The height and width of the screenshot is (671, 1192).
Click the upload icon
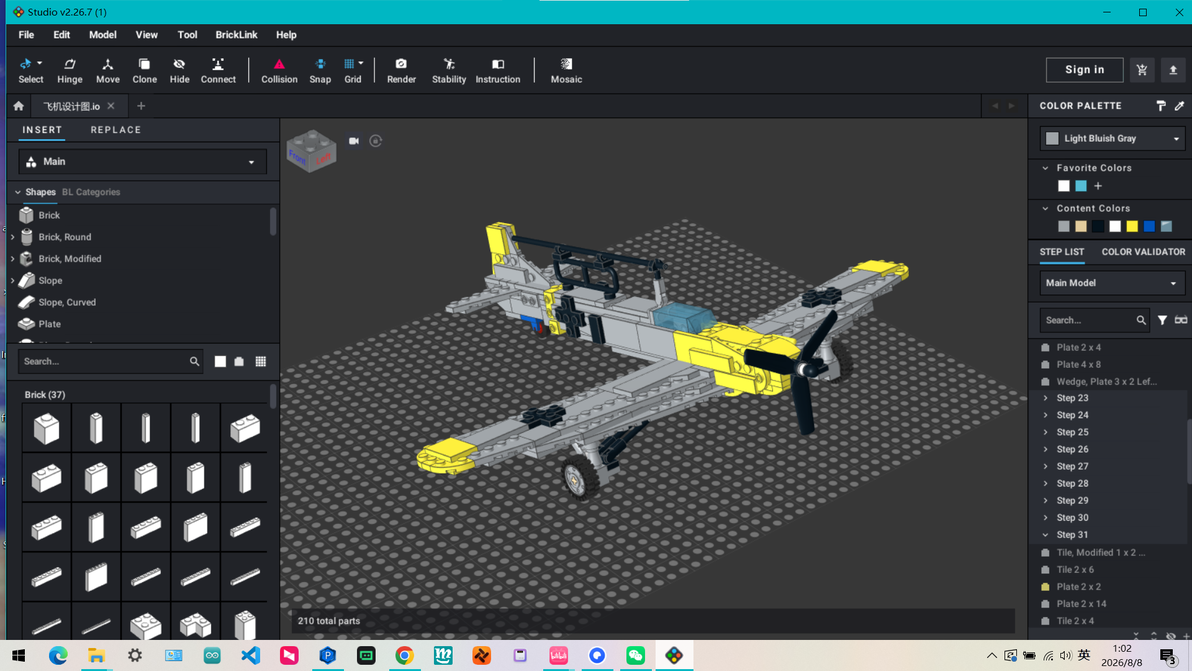1173,70
